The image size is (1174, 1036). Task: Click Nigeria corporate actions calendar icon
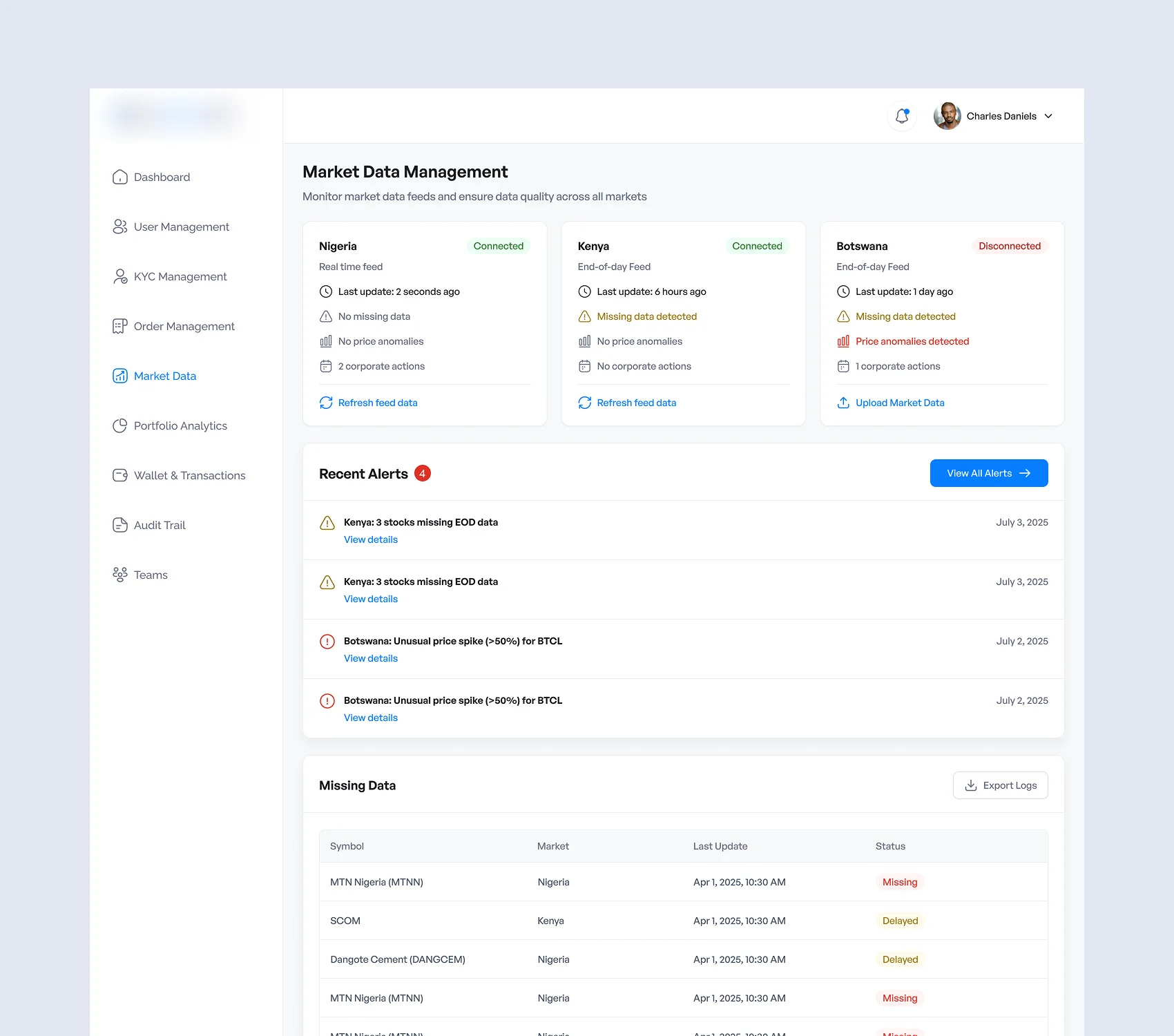pyautogui.click(x=326, y=366)
